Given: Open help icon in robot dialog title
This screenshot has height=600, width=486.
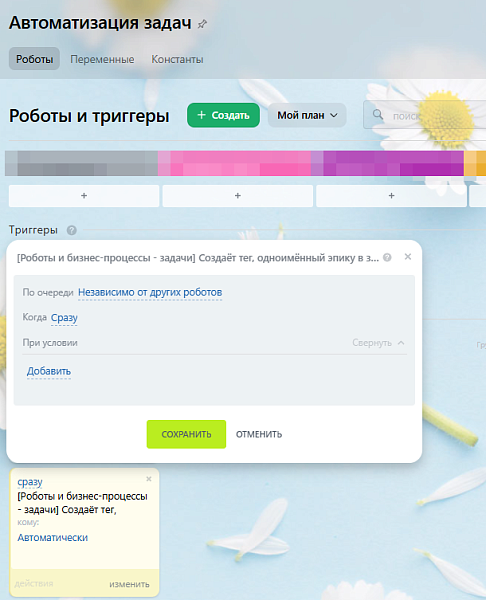Looking at the screenshot, I should tap(387, 258).
